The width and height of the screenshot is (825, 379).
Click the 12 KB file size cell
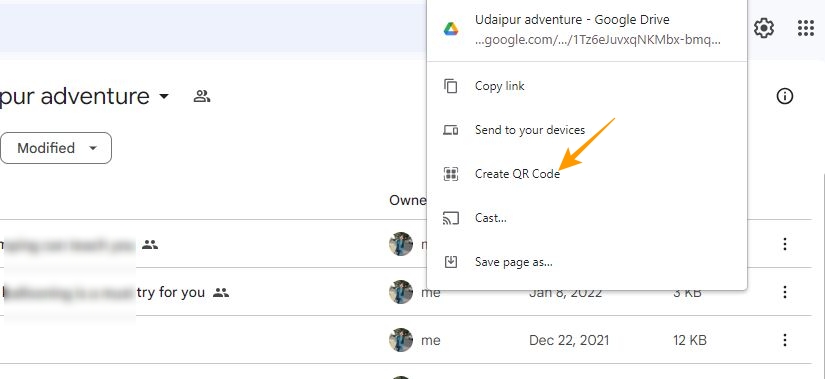click(x=690, y=340)
